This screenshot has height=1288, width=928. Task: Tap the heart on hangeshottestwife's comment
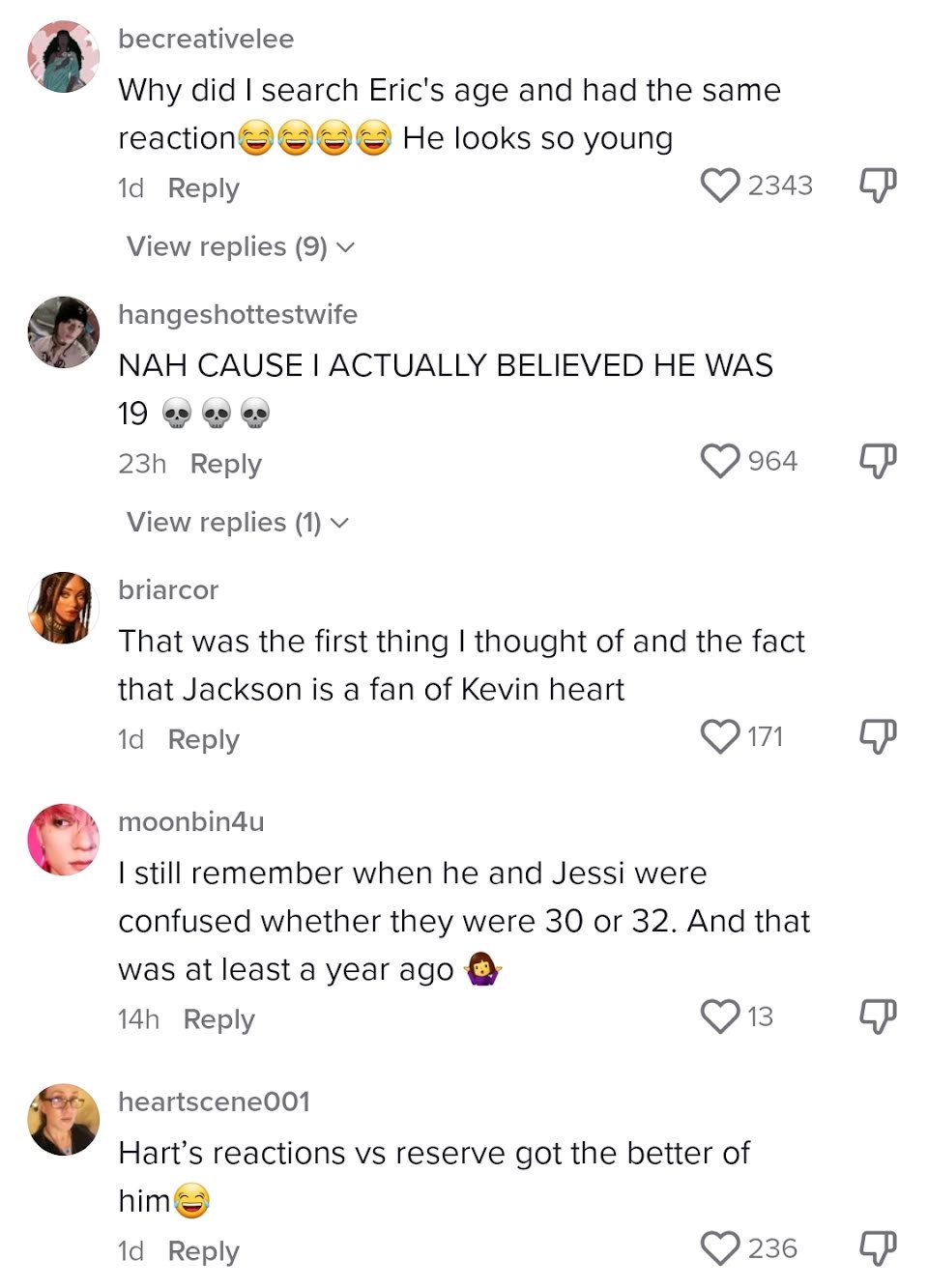[x=719, y=461]
